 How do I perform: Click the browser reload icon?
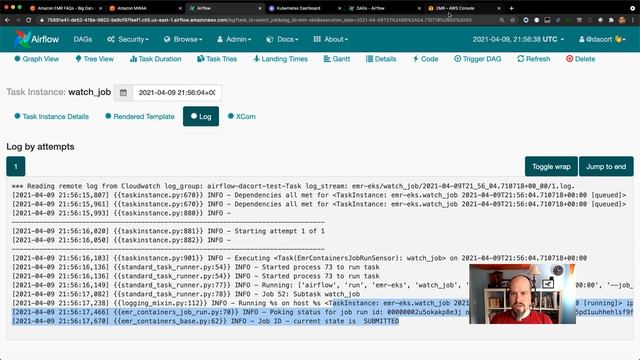(29, 20)
